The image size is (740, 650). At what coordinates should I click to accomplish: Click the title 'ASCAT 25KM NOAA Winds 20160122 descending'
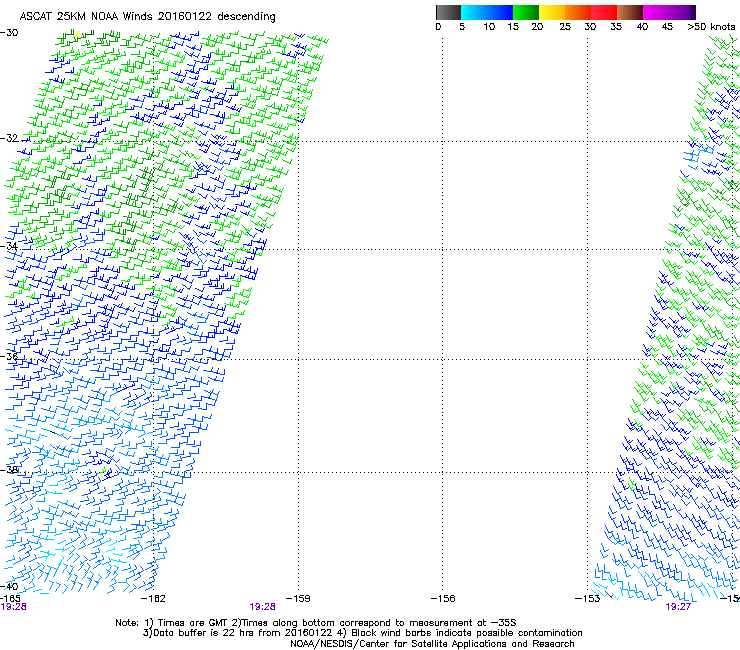pos(147,17)
